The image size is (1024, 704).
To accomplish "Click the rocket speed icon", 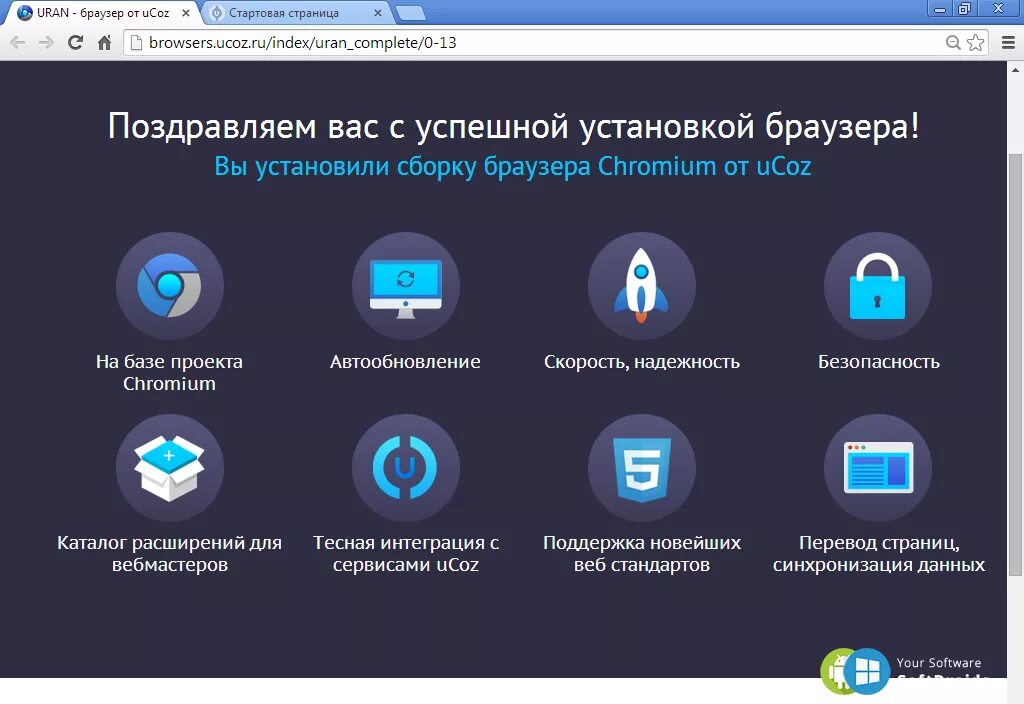I will (x=641, y=285).
